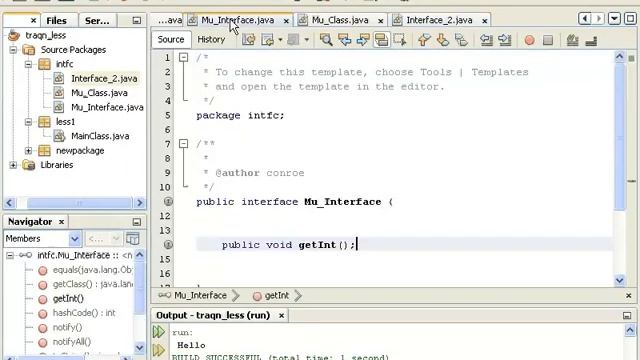Close the Mu_Class.java tab
The height and width of the screenshot is (360, 640).
pyautogui.click(x=380, y=21)
